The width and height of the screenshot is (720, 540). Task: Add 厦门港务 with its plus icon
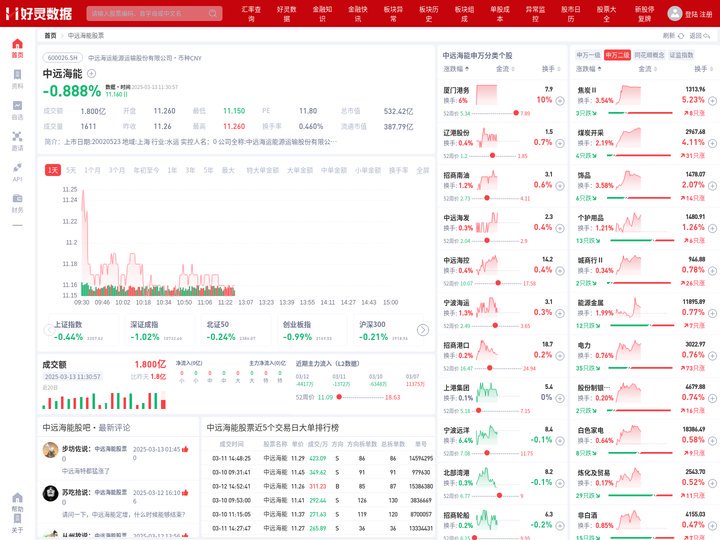[x=560, y=101]
